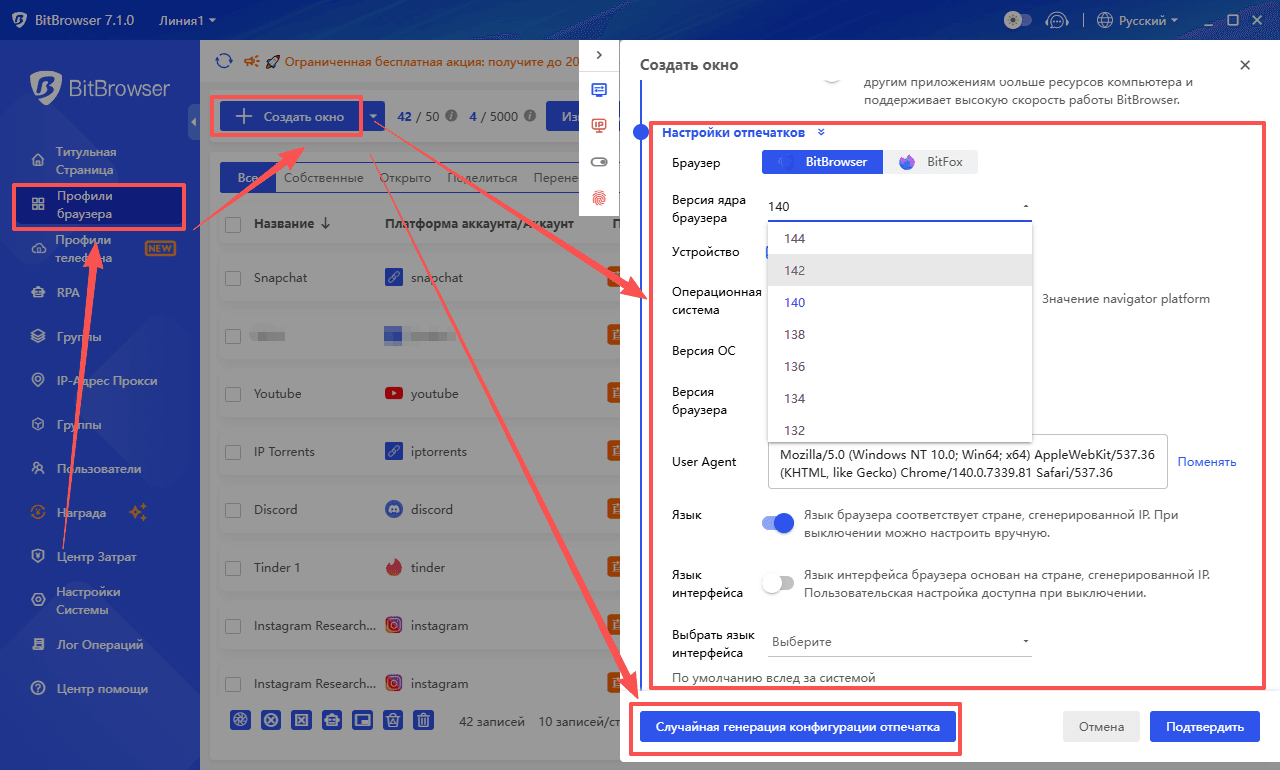Viewport: 1280px width, 770px height.
Task: Click the robot icon in bottom toolbar
Action: coord(332,720)
